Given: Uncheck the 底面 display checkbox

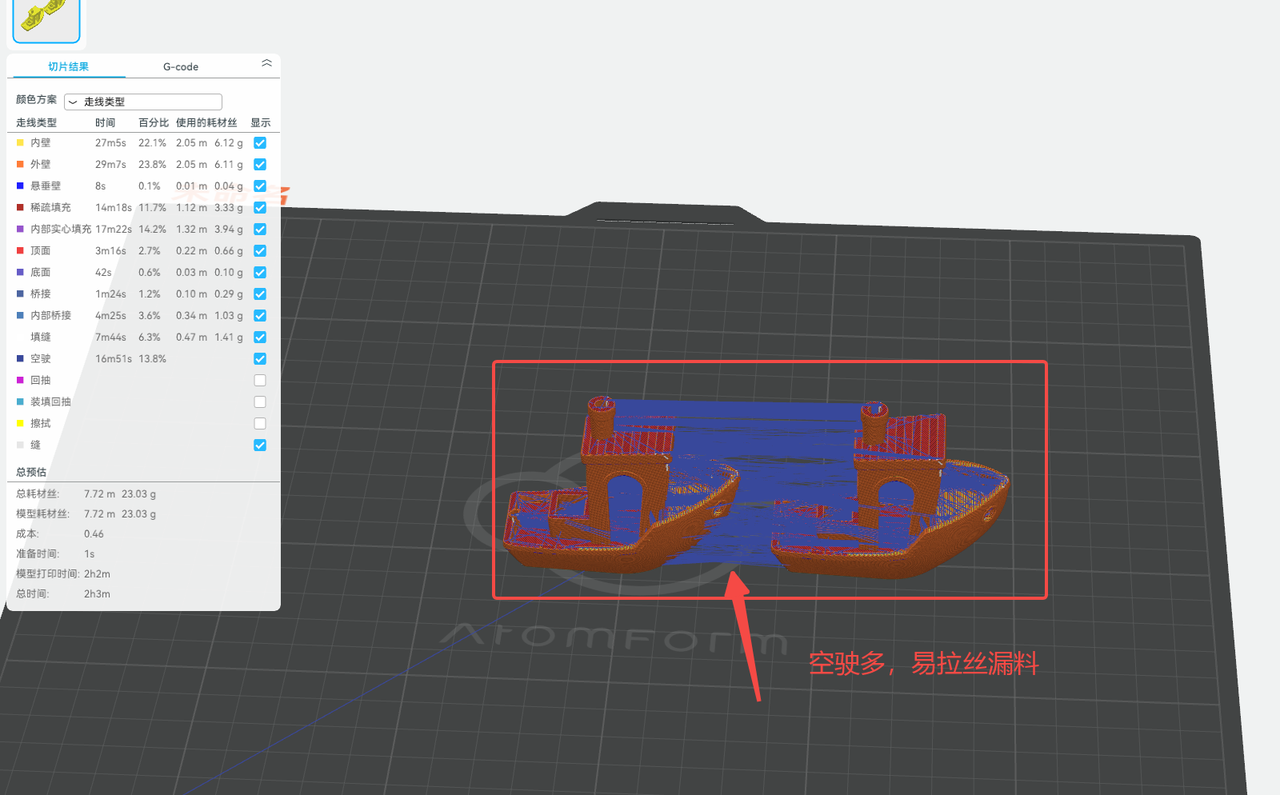Looking at the screenshot, I should click(x=260, y=273).
